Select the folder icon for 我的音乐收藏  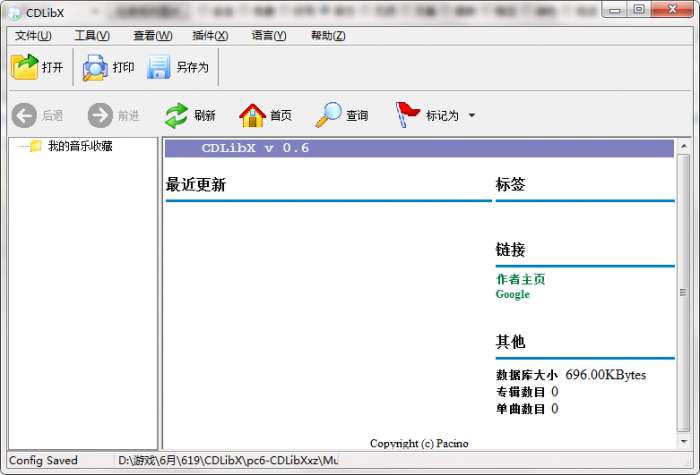click(x=35, y=146)
